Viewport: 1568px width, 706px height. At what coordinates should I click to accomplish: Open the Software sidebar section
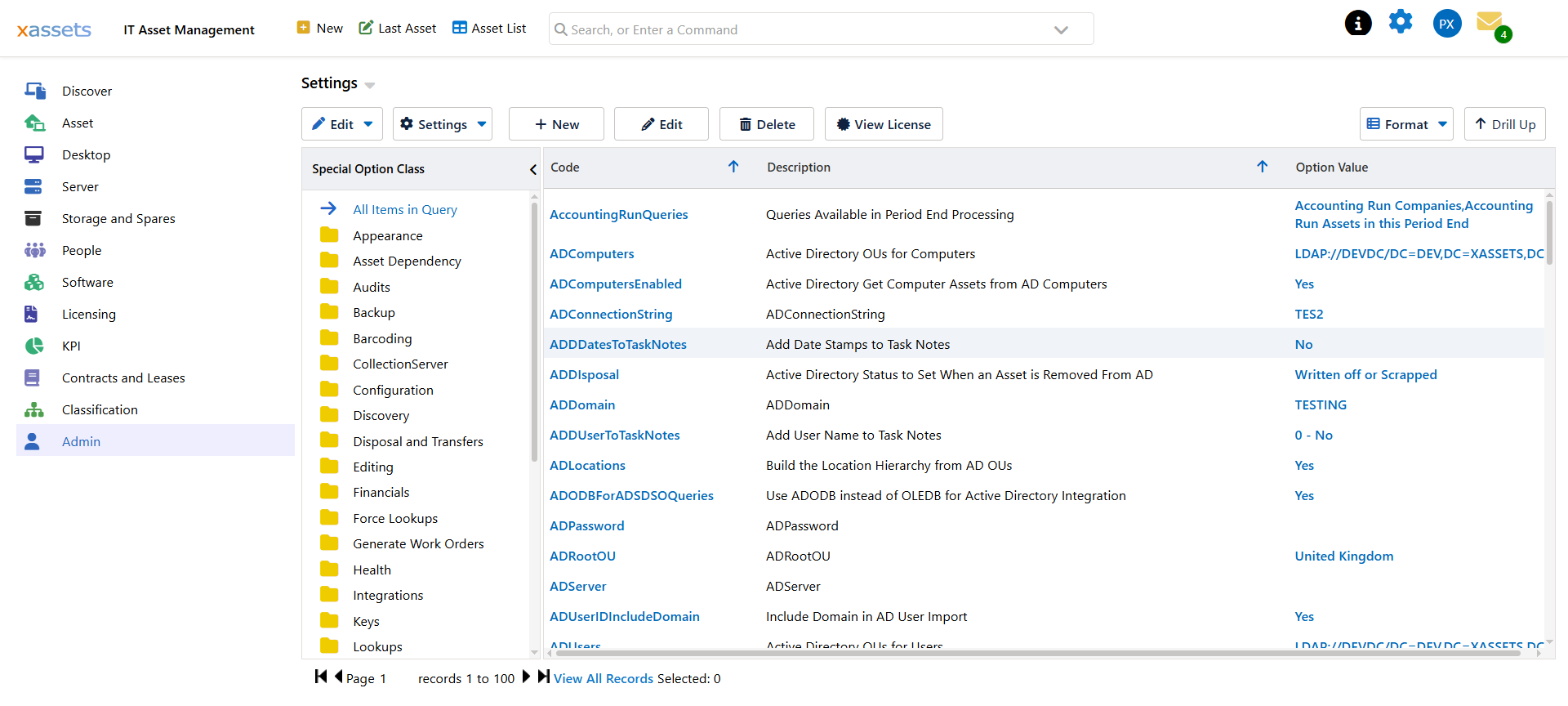pyautogui.click(x=155, y=282)
